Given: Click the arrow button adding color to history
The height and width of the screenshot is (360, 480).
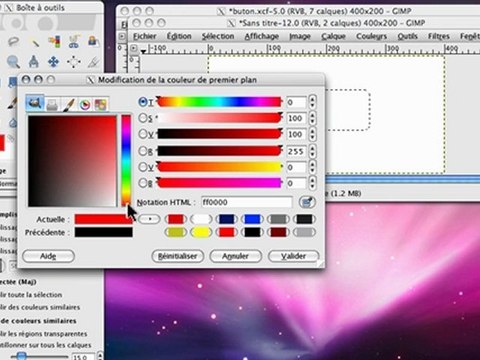Looking at the screenshot, I should coord(149,219).
